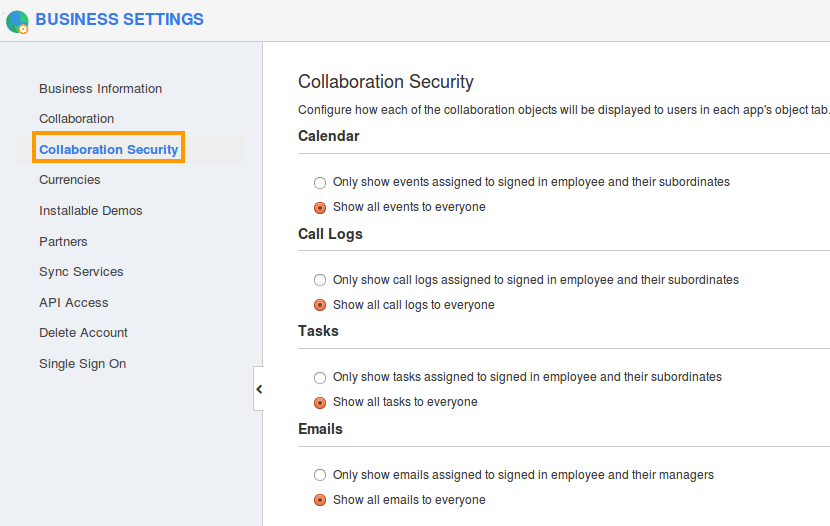
Task: Open Single Sign On settings
Action: pyautogui.click(x=82, y=364)
